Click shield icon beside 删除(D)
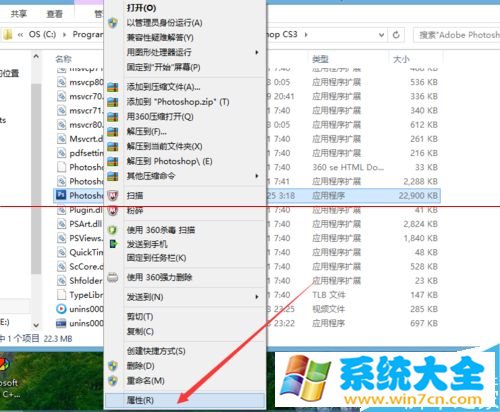The image size is (500, 412). pyautogui.click(x=113, y=366)
